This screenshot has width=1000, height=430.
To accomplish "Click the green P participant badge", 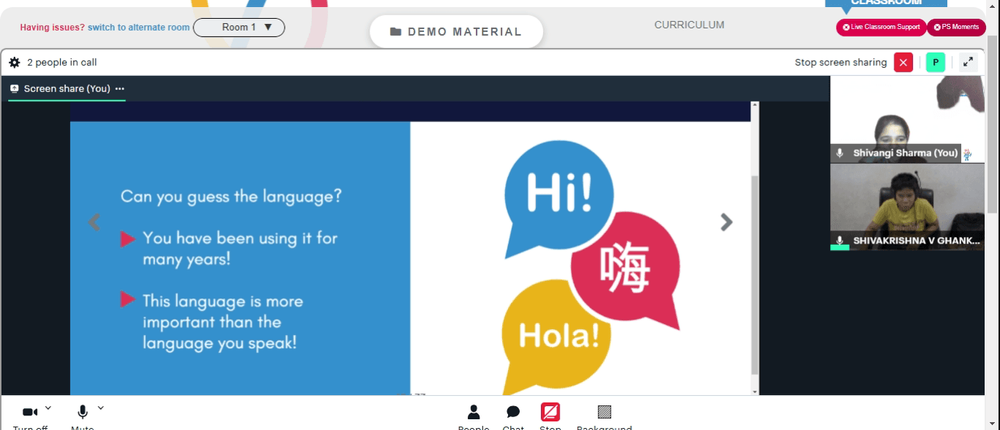I will click(x=936, y=63).
